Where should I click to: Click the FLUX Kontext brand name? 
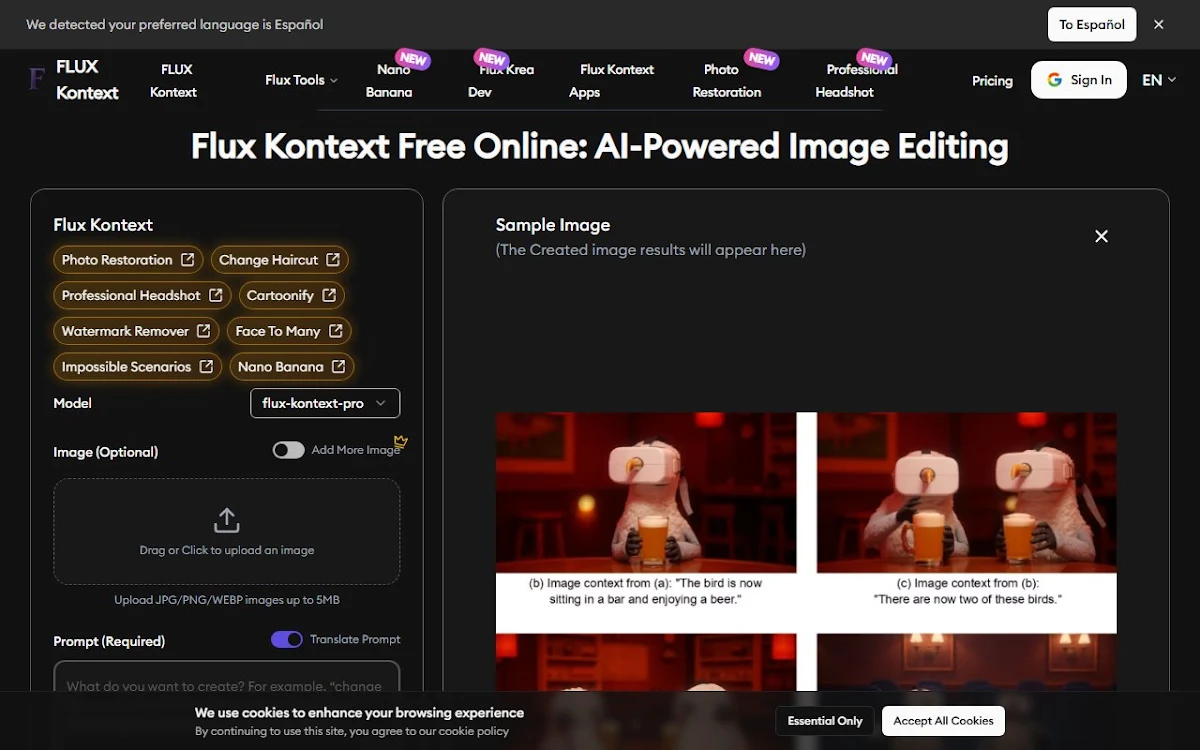coord(87,80)
